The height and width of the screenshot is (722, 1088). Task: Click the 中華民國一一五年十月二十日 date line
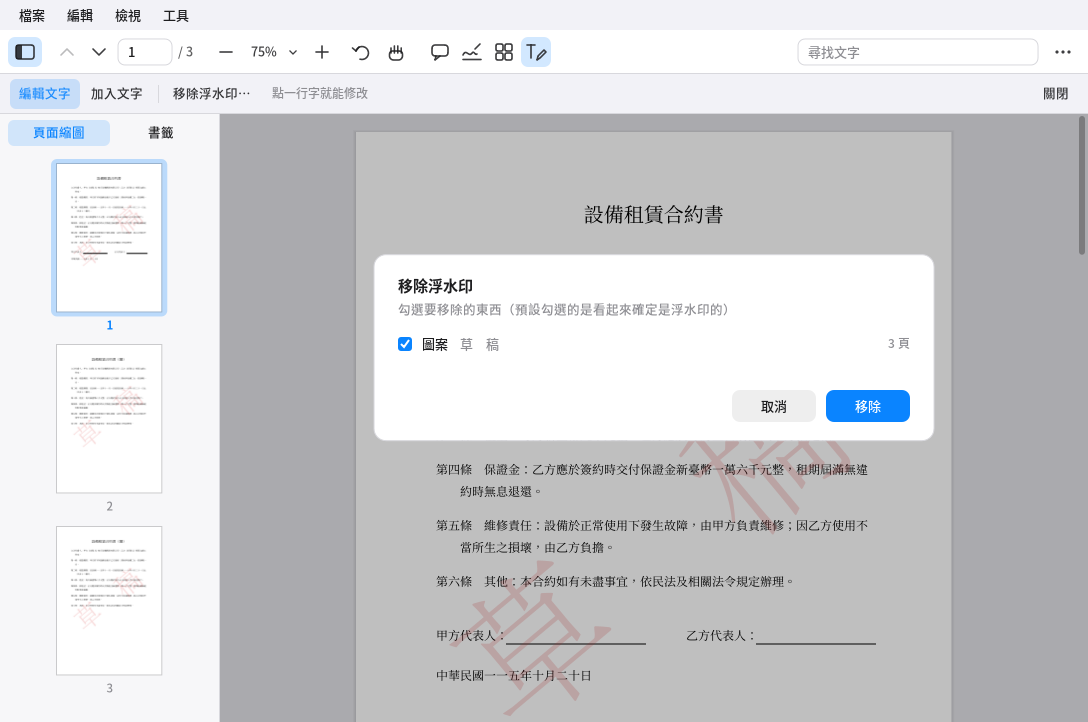[513, 676]
